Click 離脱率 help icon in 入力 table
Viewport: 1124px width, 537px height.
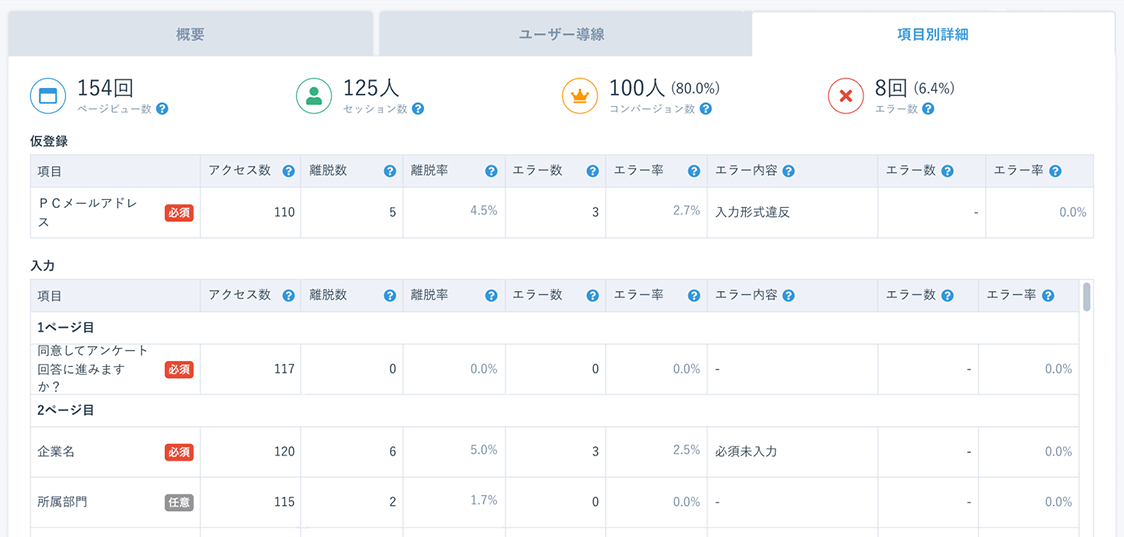[491, 296]
